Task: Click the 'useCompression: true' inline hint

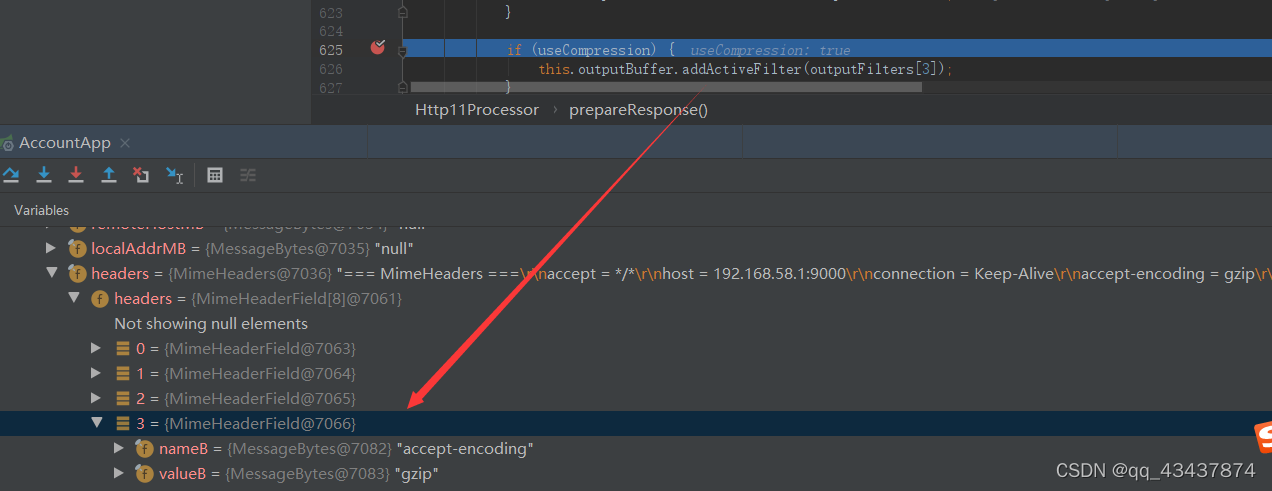Action: 770,50
